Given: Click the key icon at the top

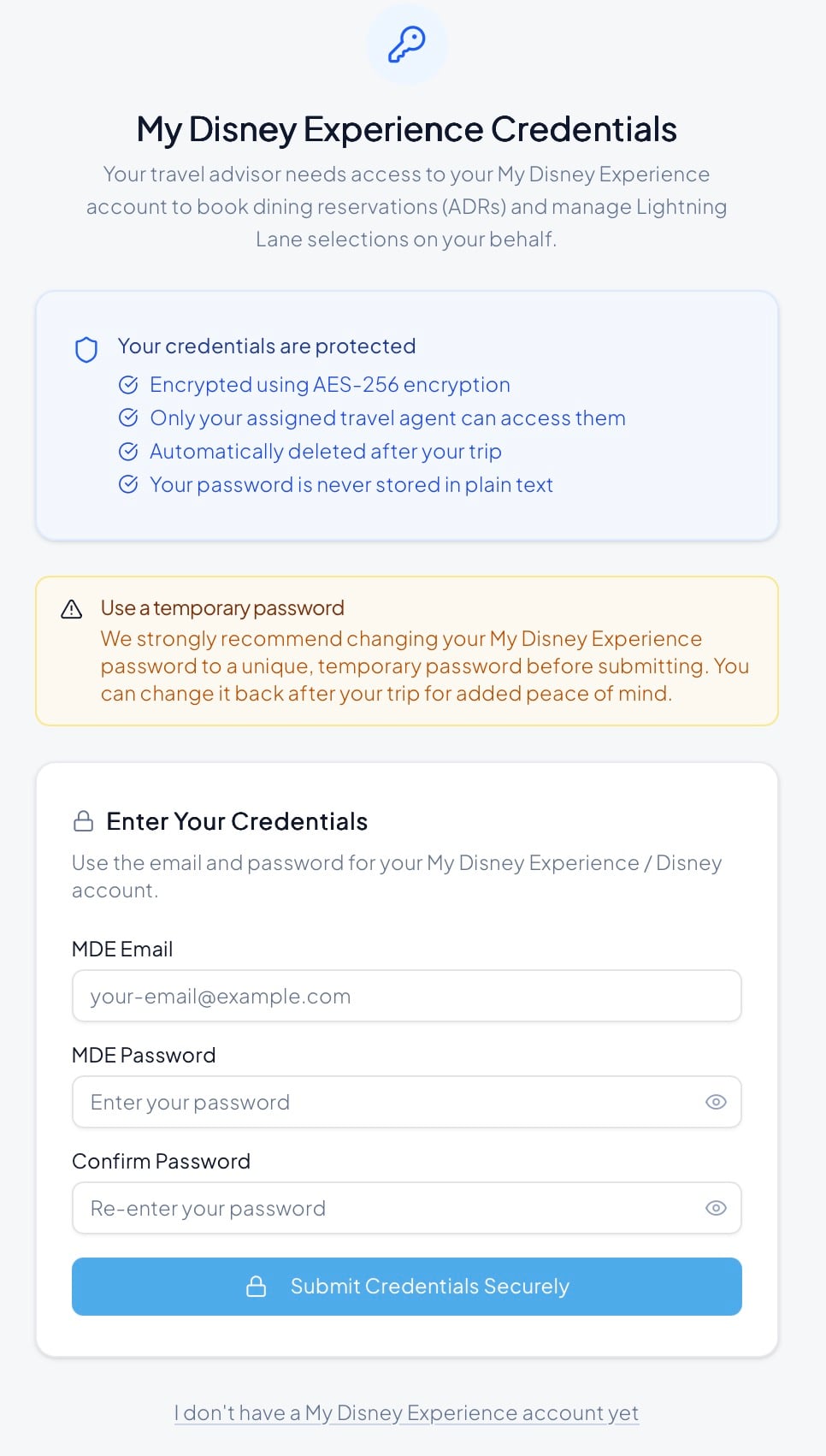Looking at the screenshot, I should [x=407, y=43].
